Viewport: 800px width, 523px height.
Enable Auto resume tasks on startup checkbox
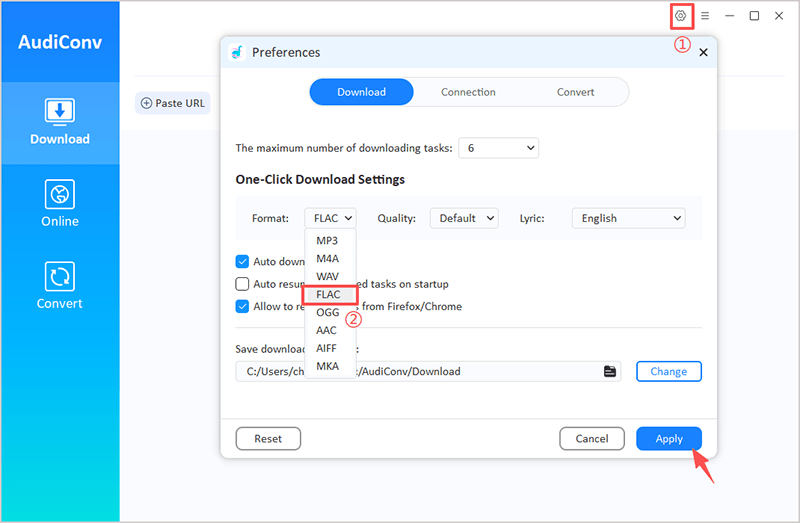[x=242, y=284]
